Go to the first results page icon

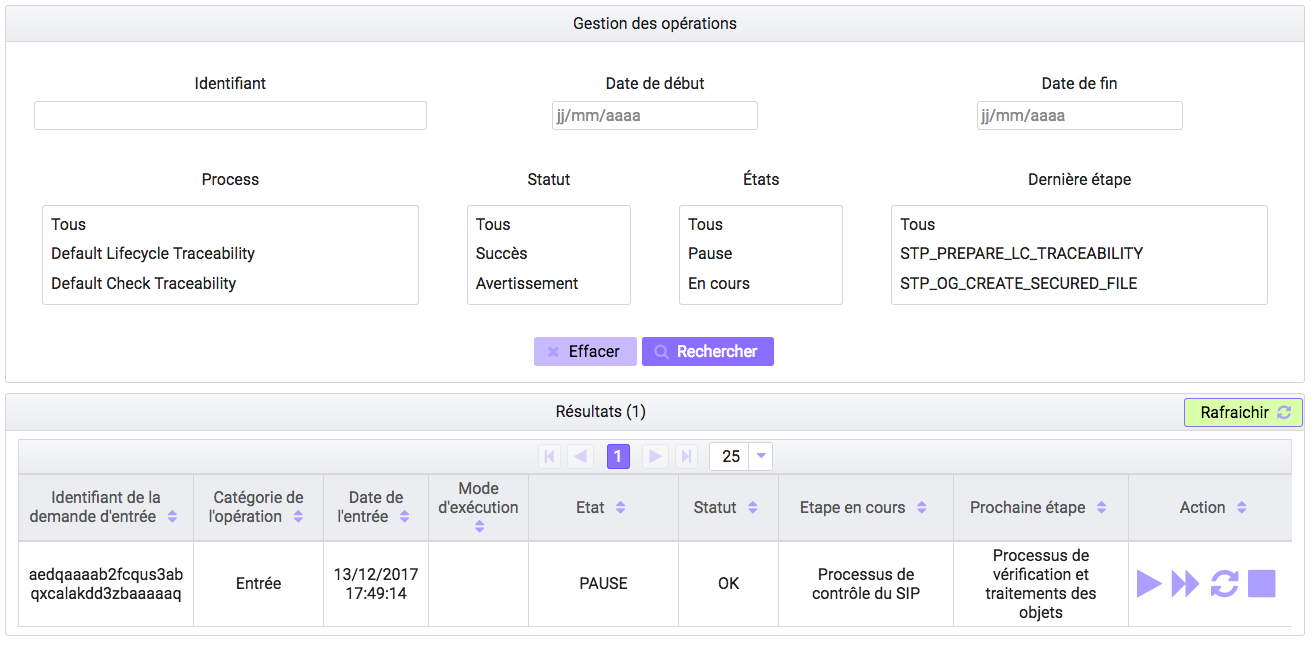pyautogui.click(x=549, y=457)
